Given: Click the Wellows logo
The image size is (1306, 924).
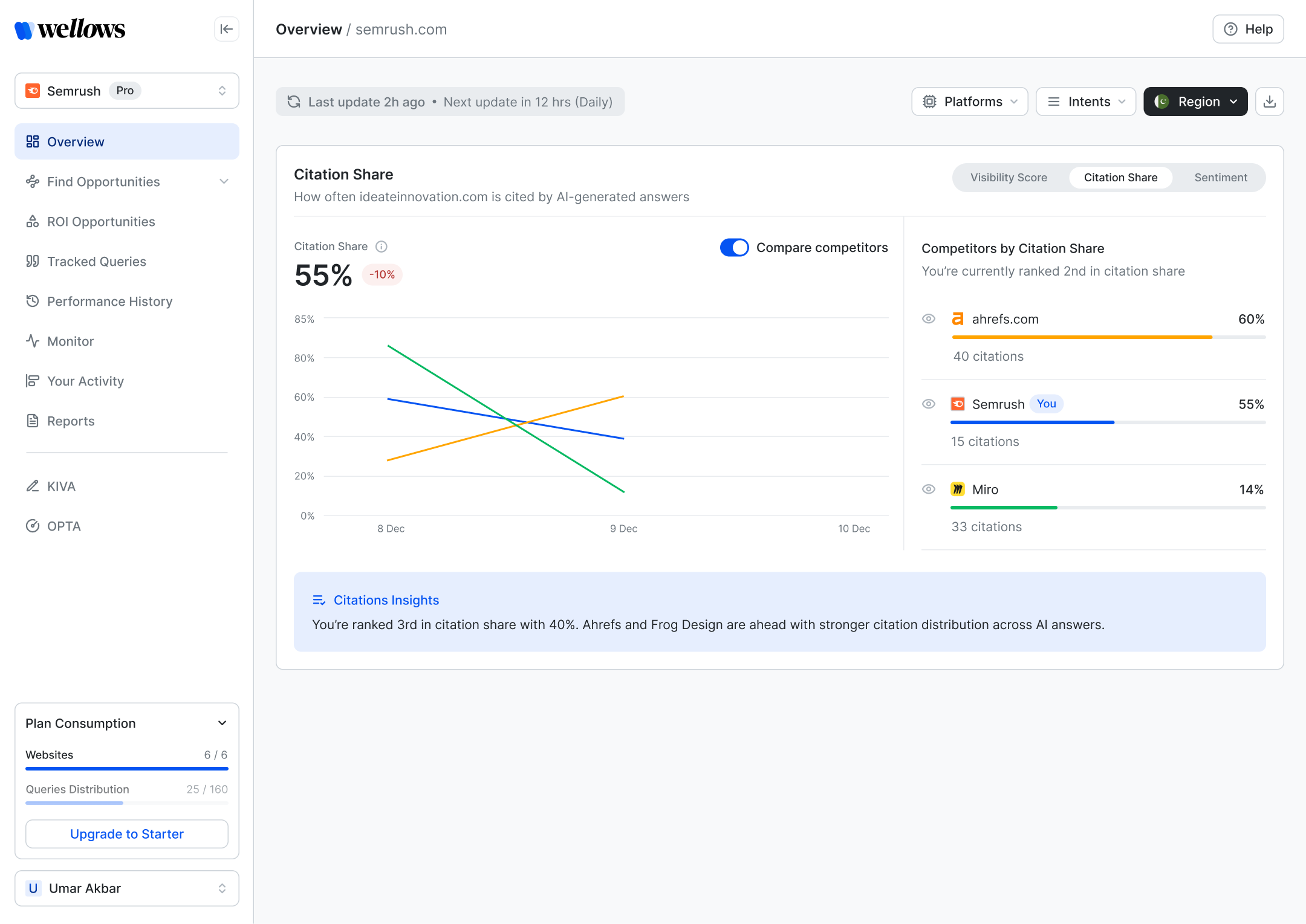Looking at the screenshot, I should coord(70,29).
